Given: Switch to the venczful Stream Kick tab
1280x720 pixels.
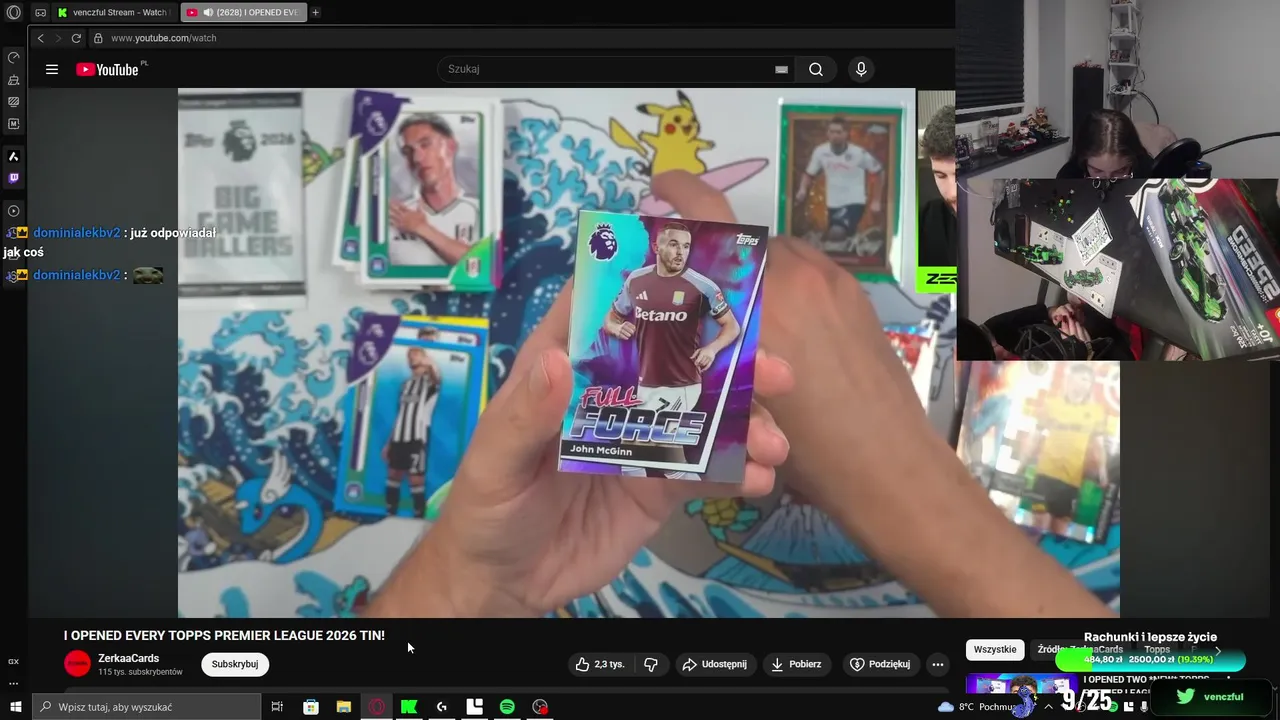Looking at the screenshot, I should pos(114,13).
